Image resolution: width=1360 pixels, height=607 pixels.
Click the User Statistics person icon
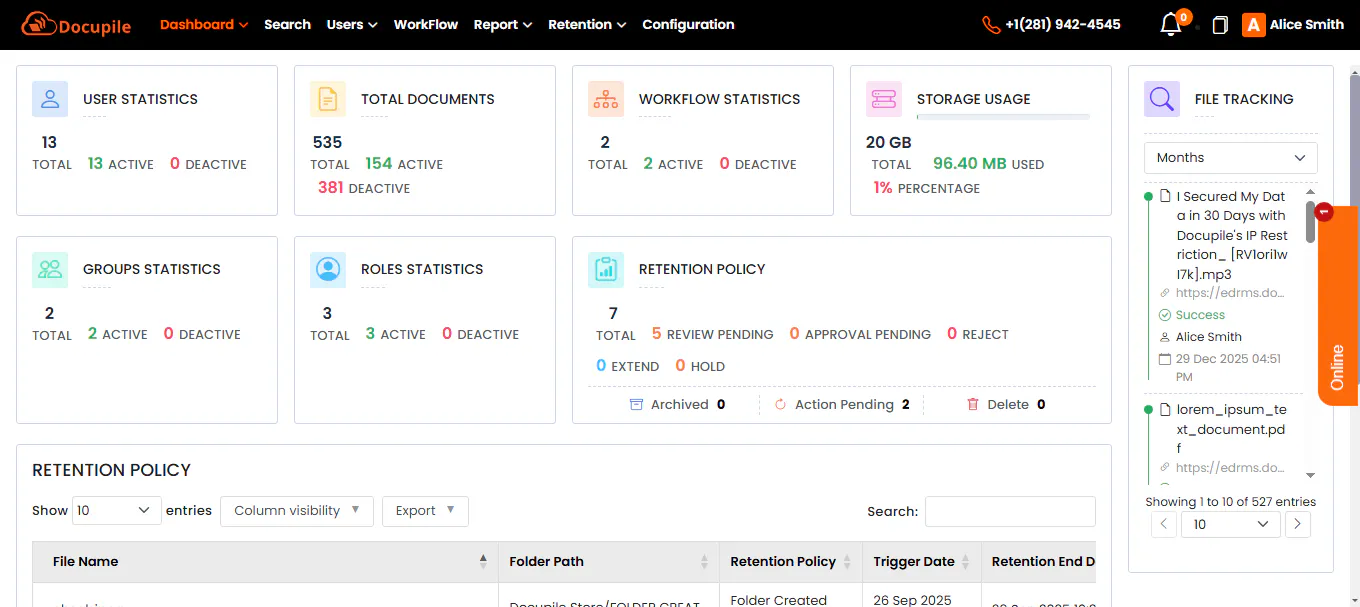point(50,99)
